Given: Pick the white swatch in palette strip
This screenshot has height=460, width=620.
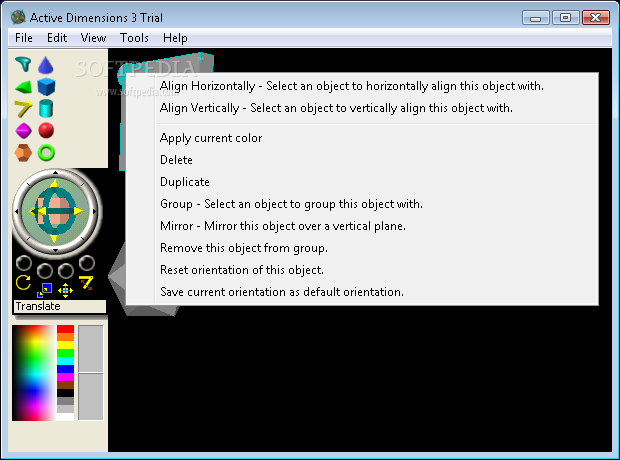Looking at the screenshot, I should coord(65,417).
